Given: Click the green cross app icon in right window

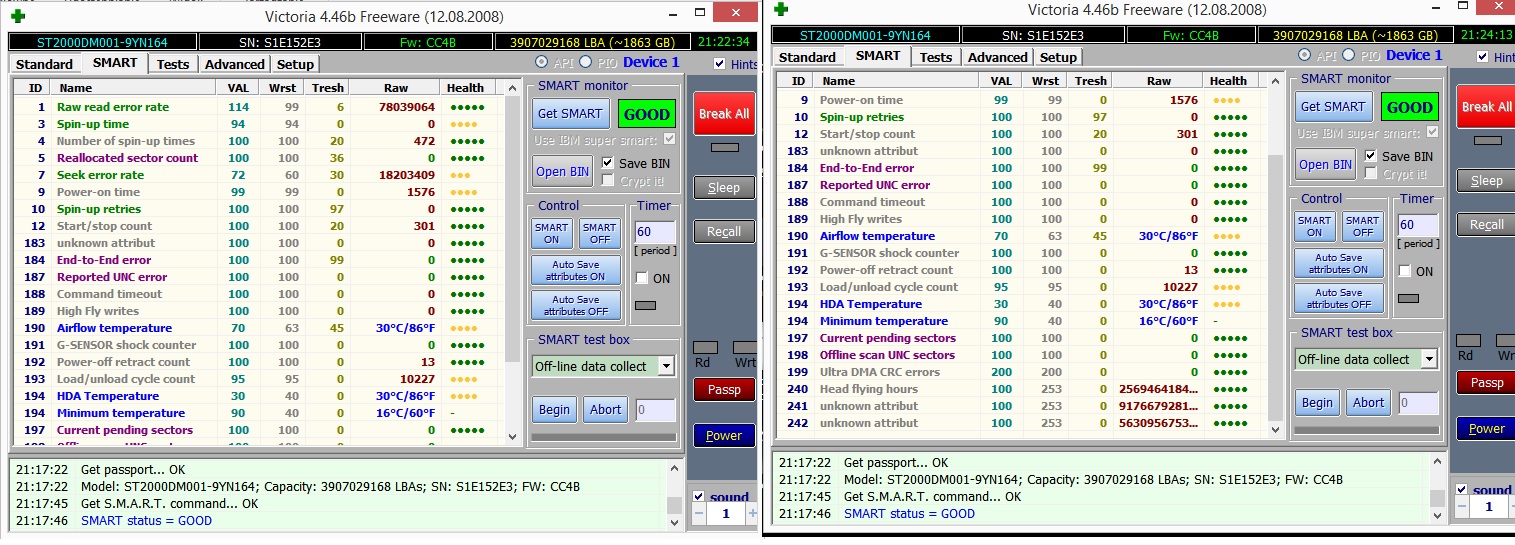Looking at the screenshot, I should tap(781, 9).
